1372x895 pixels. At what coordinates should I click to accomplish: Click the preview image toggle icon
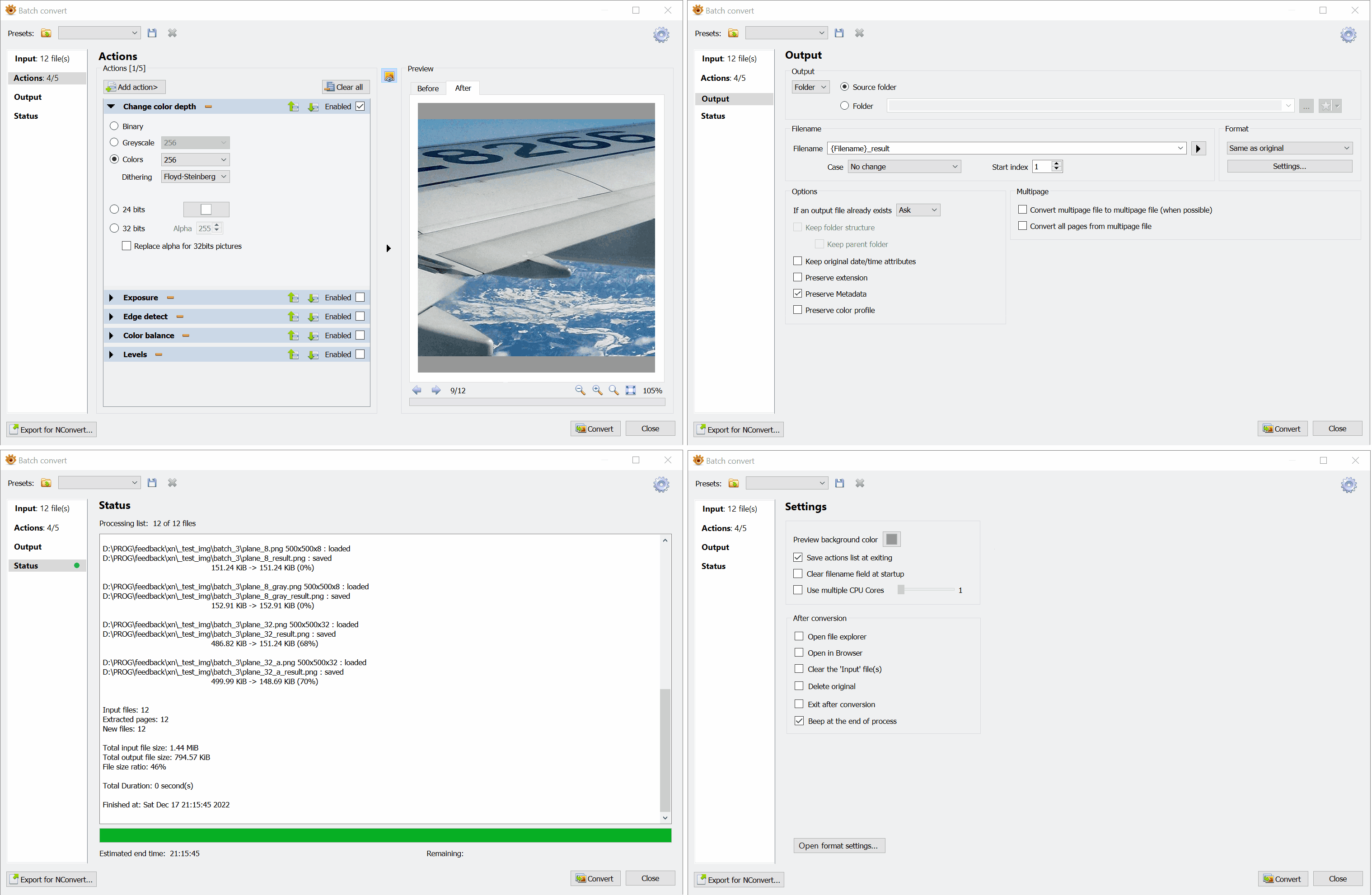click(x=390, y=76)
